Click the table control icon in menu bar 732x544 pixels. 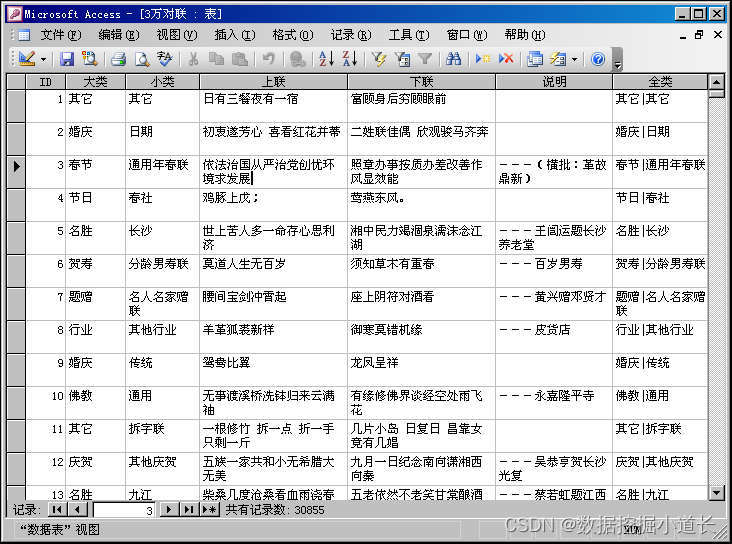coord(24,35)
